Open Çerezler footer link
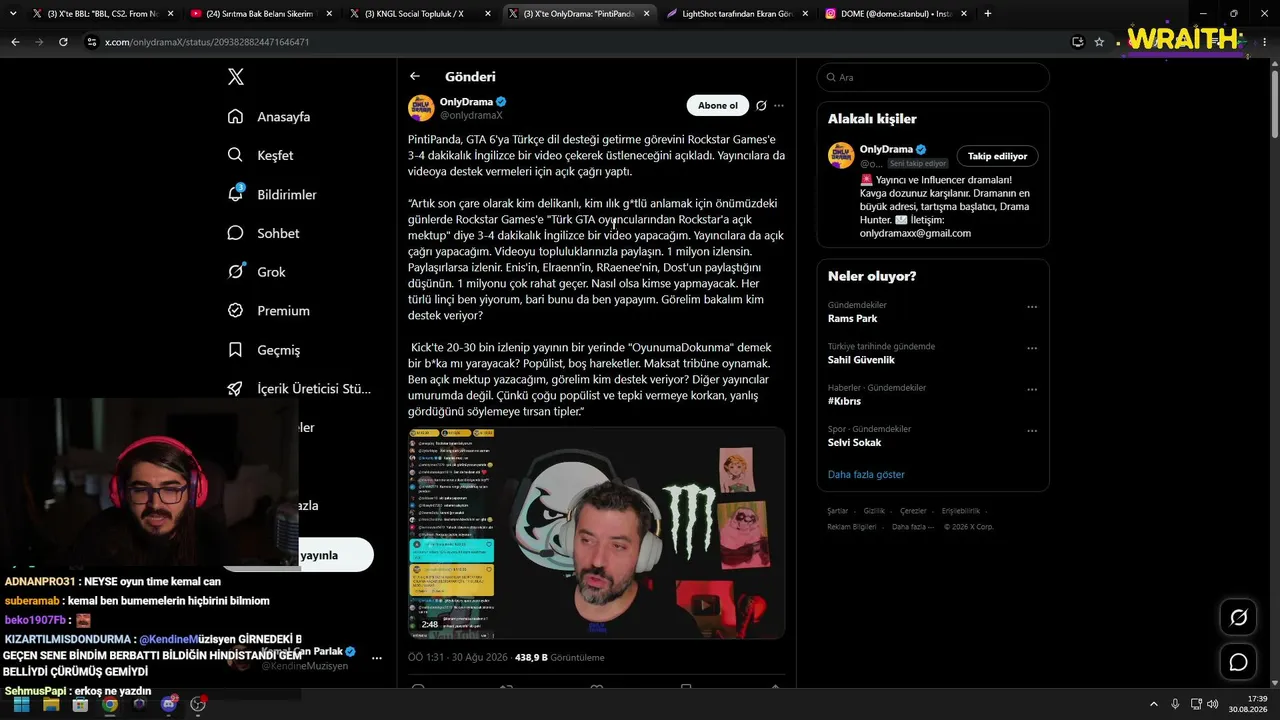This screenshot has width=1280, height=720. point(913,511)
